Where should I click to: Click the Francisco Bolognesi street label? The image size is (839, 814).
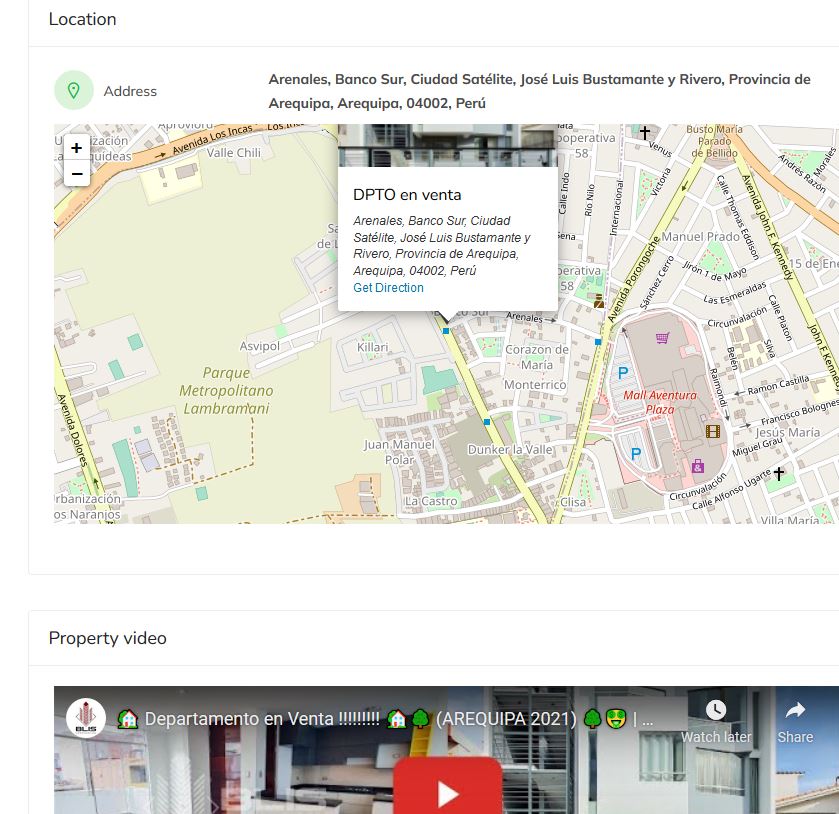tap(799, 412)
